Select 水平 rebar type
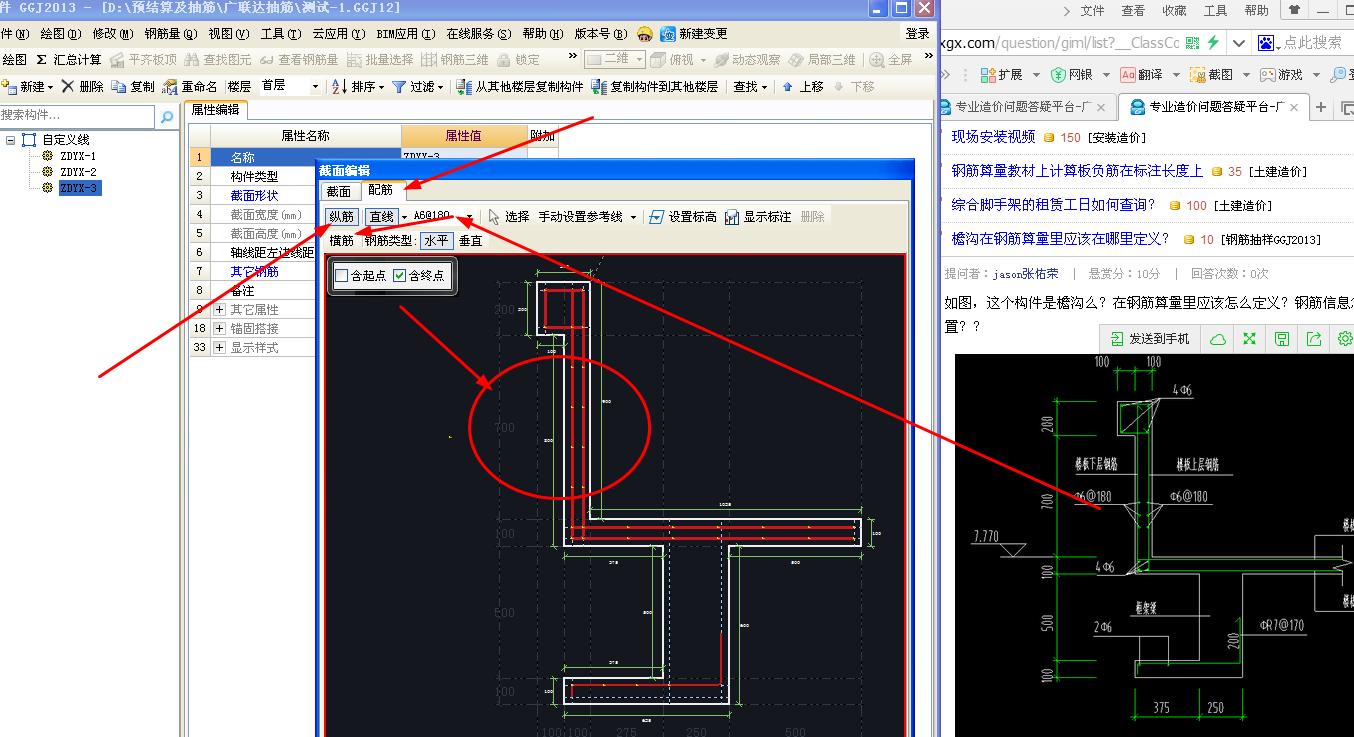1354x737 pixels. [x=436, y=241]
